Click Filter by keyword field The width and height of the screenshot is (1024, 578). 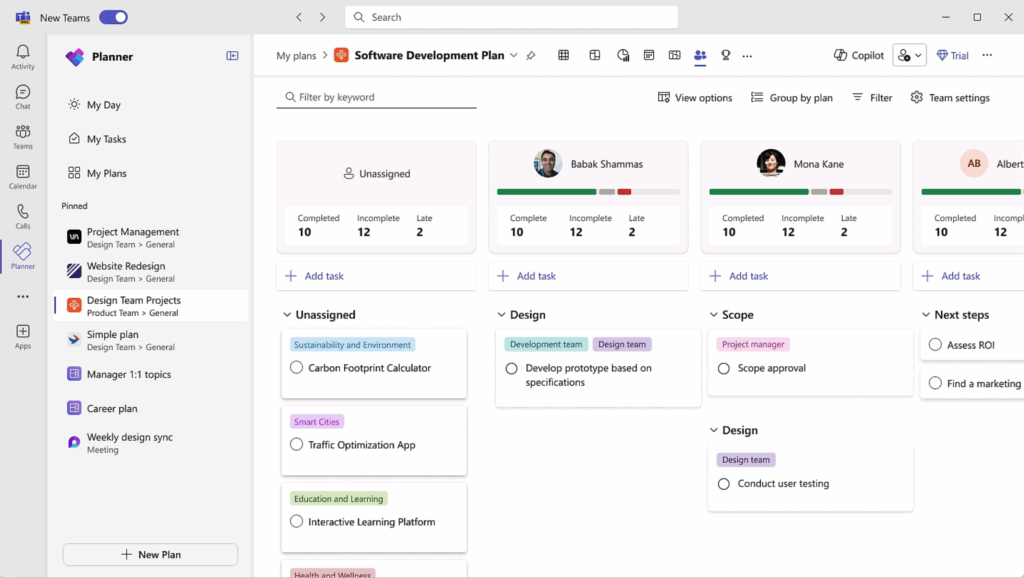376,97
